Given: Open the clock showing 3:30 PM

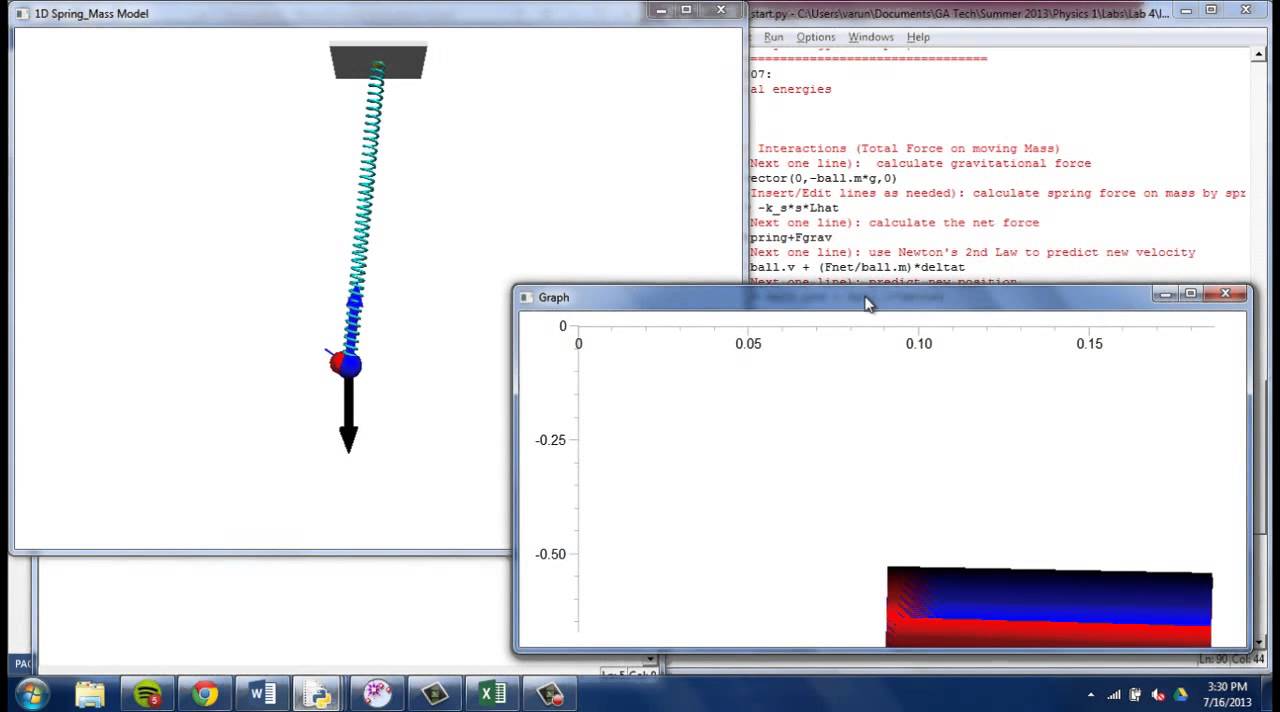Looking at the screenshot, I should [x=1226, y=694].
